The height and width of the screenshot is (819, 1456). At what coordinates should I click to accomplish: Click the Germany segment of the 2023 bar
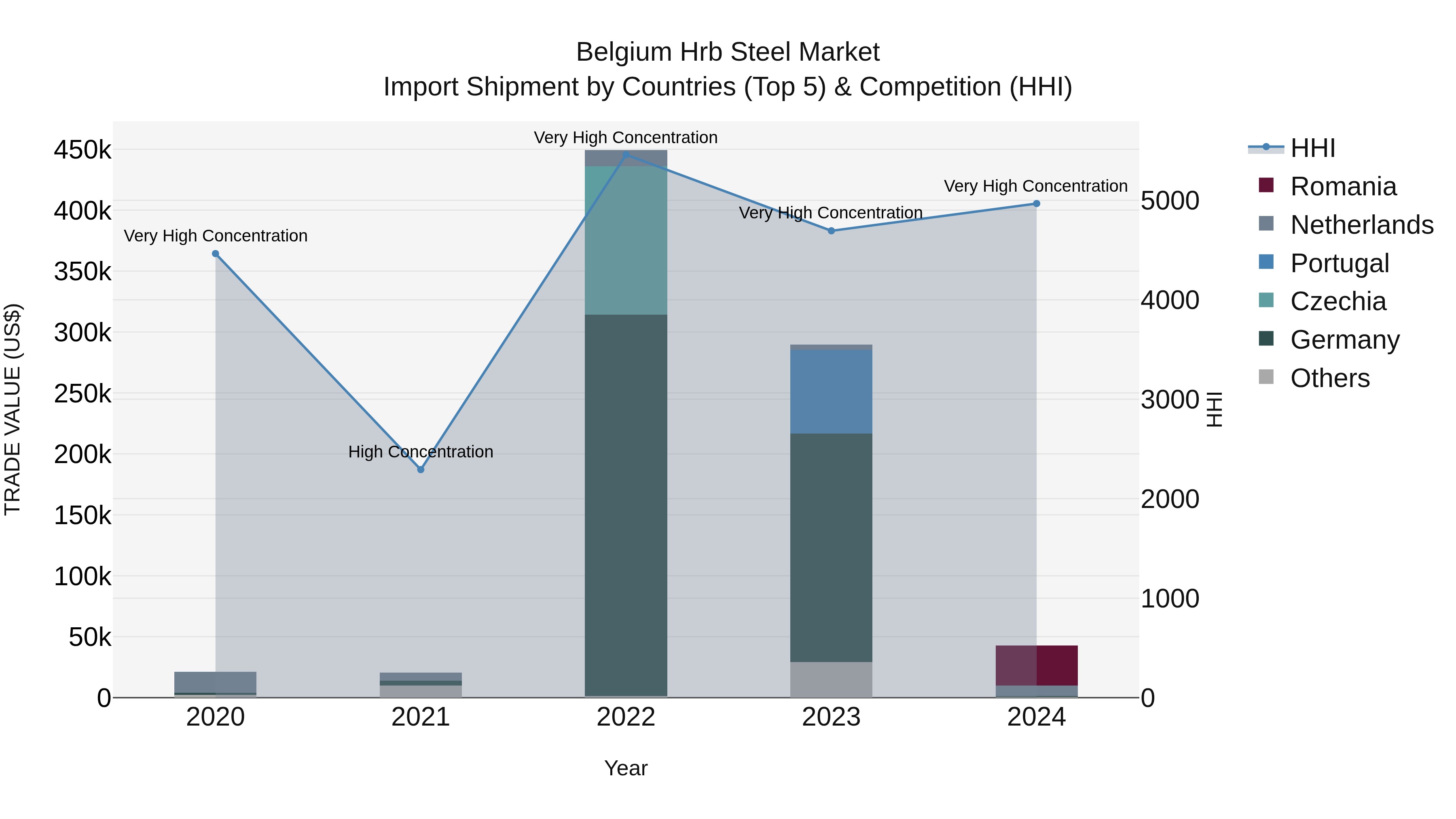coord(831,548)
